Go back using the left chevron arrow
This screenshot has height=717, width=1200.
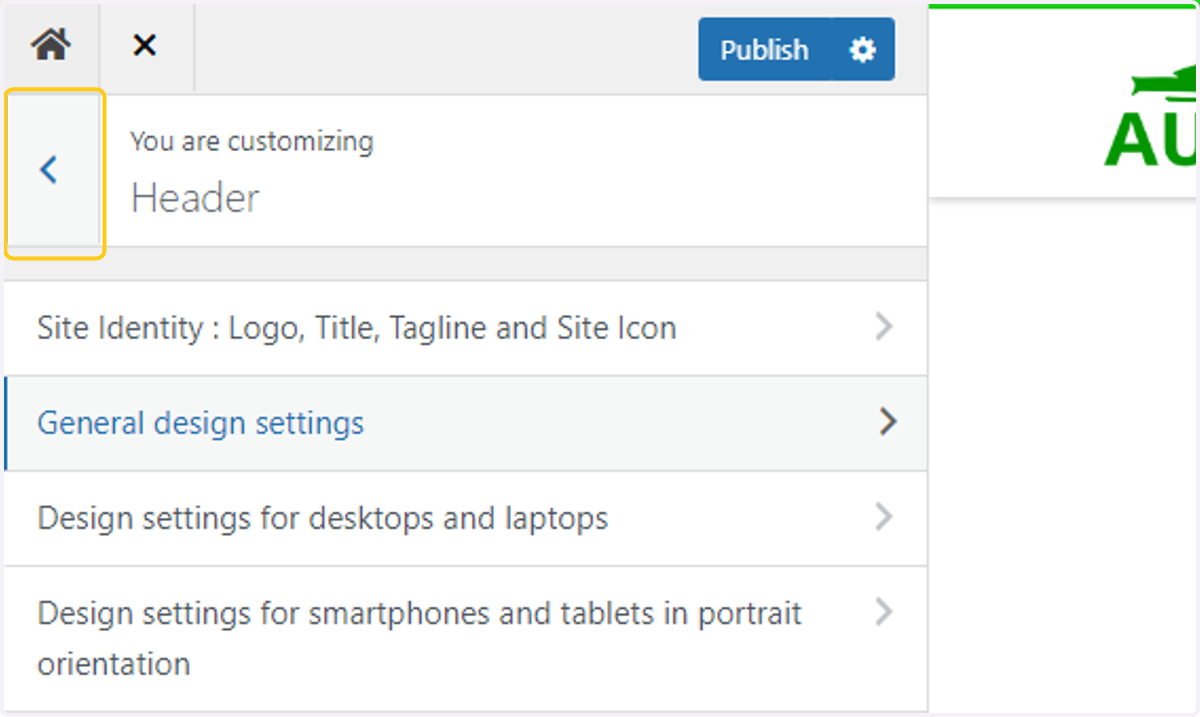pyautogui.click(x=50, y=171)
